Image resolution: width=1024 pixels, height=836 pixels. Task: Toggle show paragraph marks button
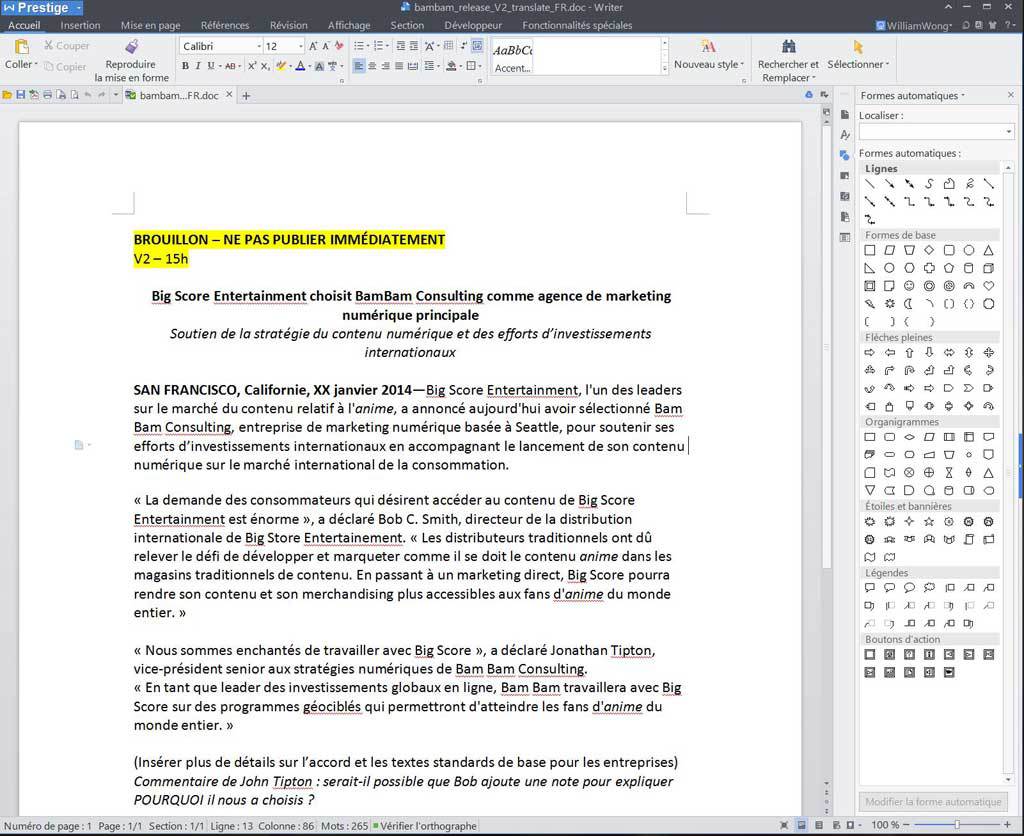tap(463, 46)
